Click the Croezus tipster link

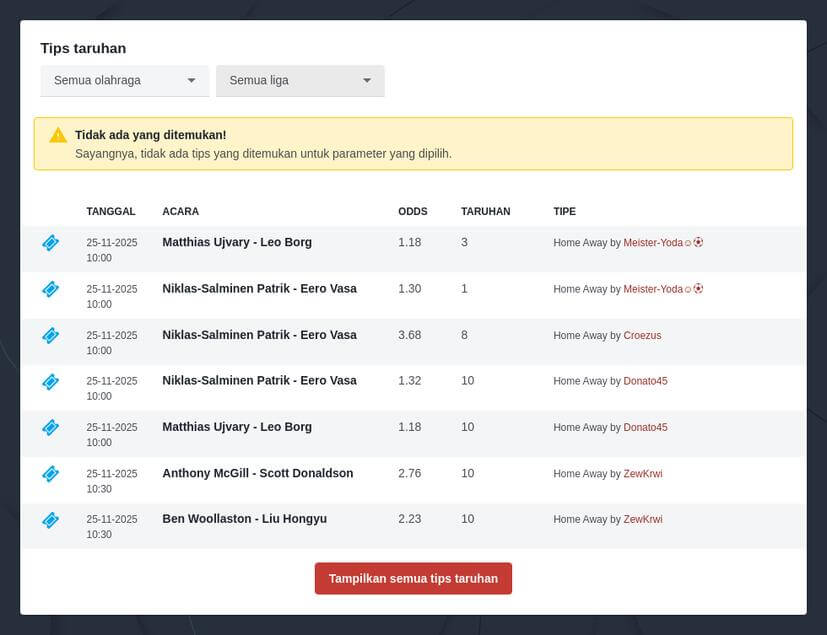(642, 336)
